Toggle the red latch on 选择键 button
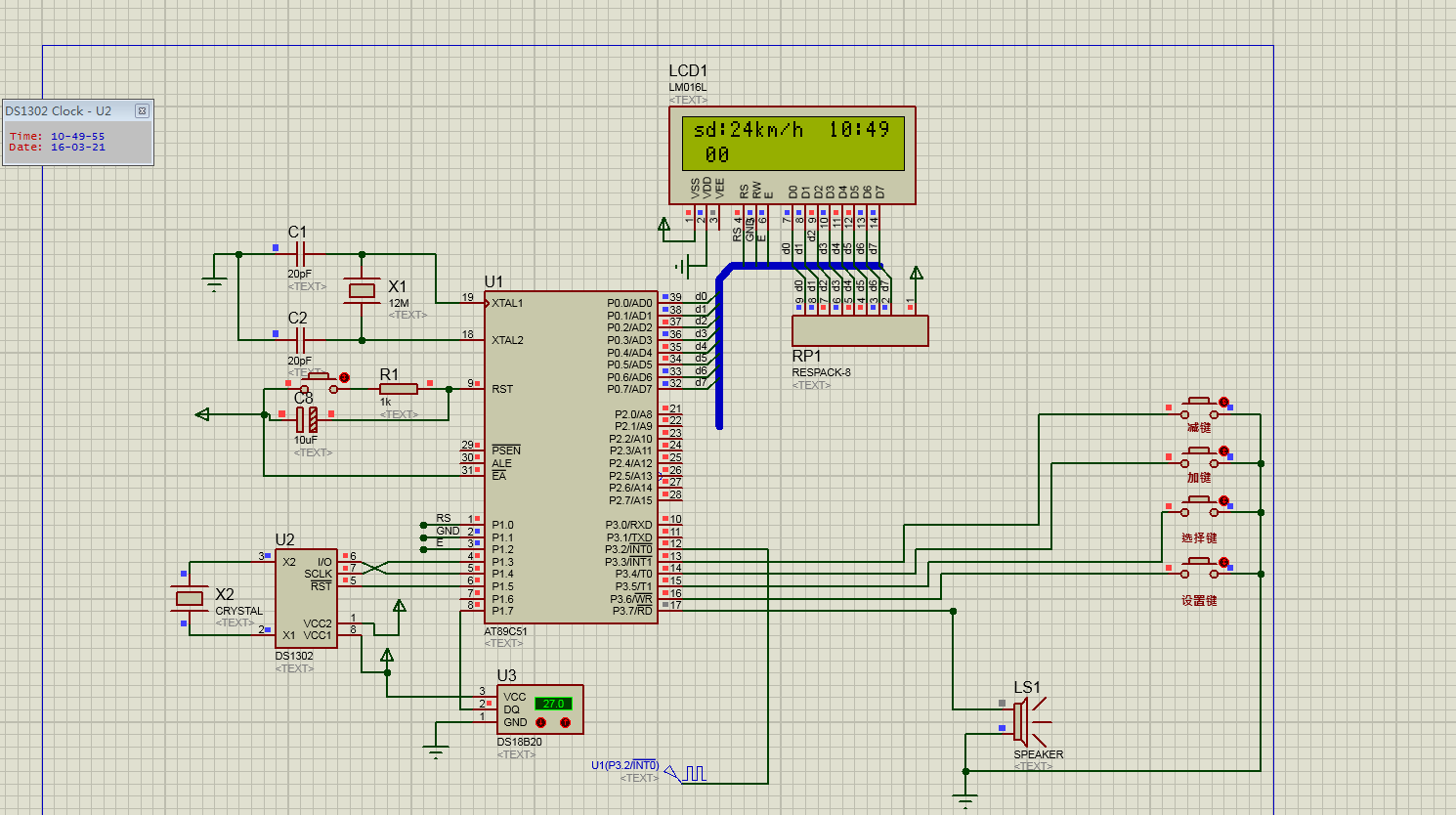Image resolution: width=1456 pixels, height=815 pixels. coord(1223,500)
